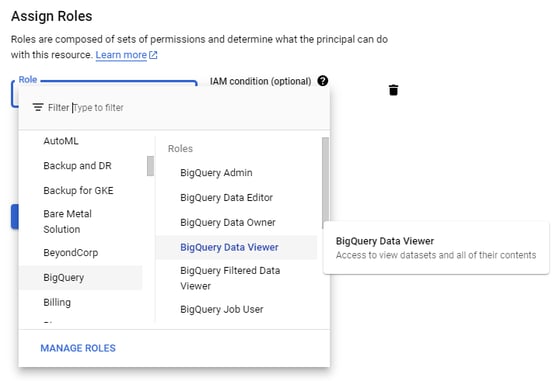Select the Bare Metal Solution category

[x=68, y=221]
